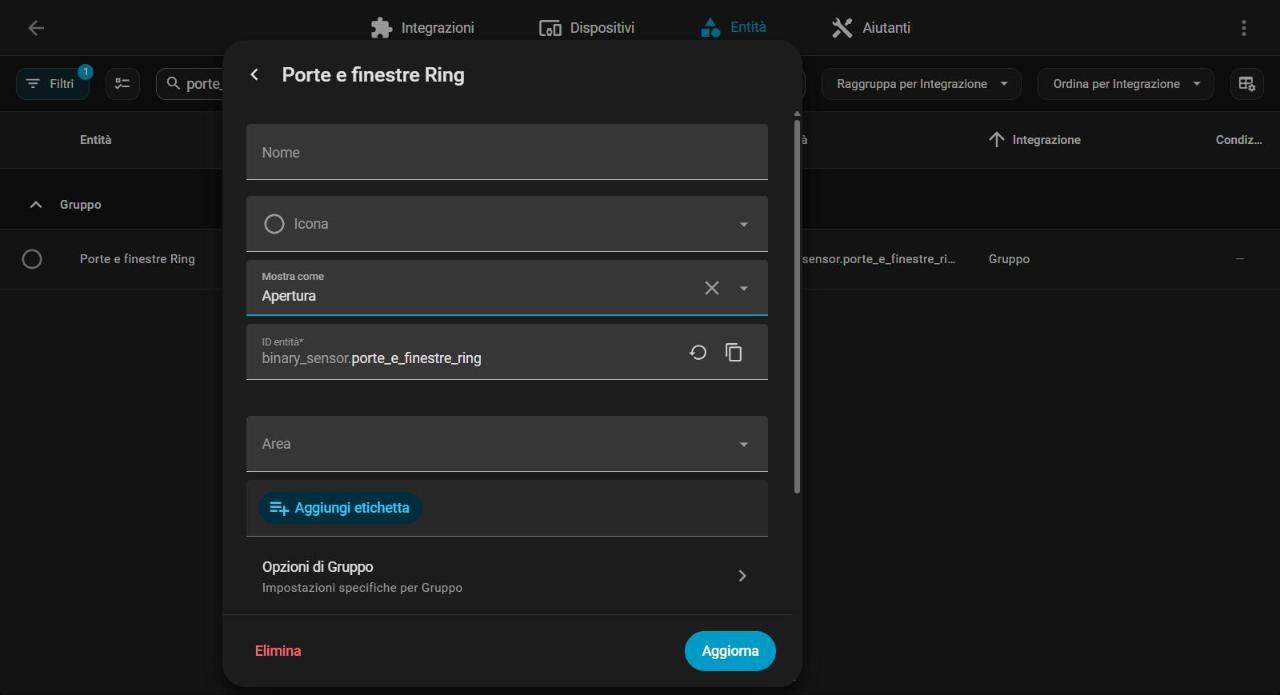Open Raggruppa per Integrazione dropdown

[921, 84]
